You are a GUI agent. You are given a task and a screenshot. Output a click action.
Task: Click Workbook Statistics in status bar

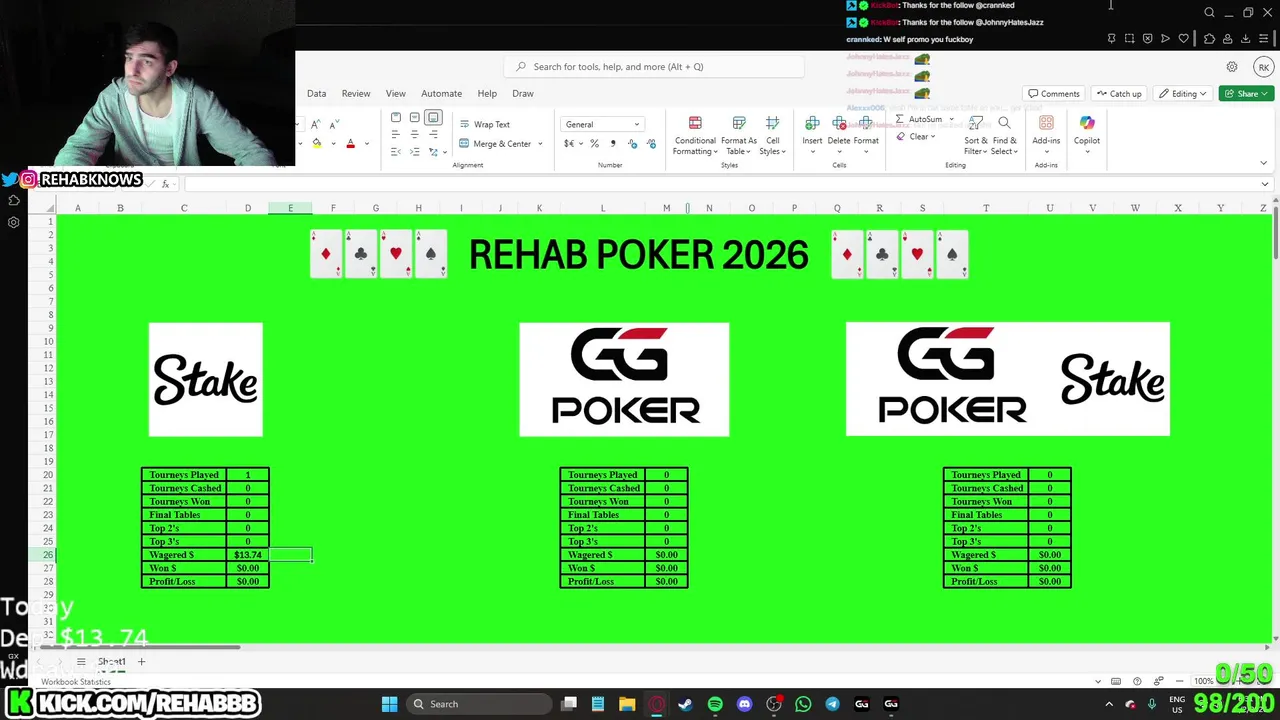76,682
